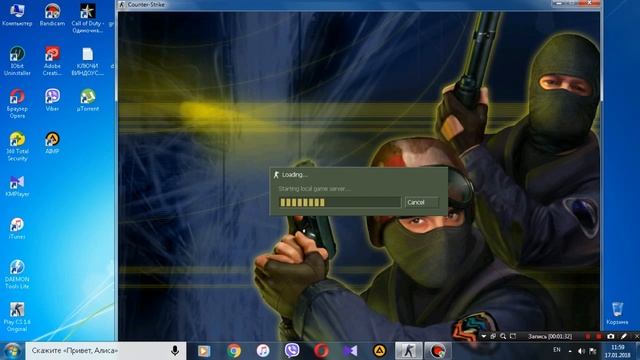Open the Bandicam recording bar dropdown arrow
The height and width of the screenshot is (360, 640).
click(484, 336)
